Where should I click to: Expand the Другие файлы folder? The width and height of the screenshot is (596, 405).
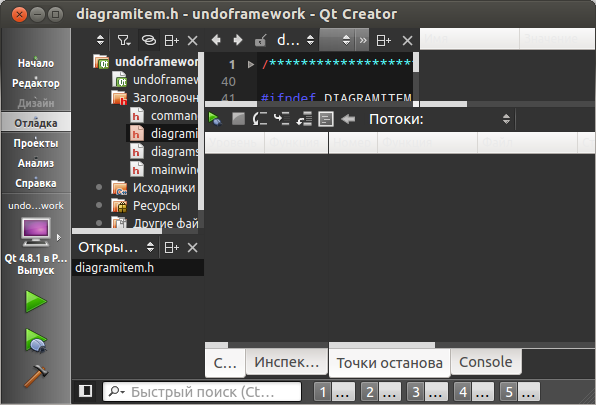point(99,223)
